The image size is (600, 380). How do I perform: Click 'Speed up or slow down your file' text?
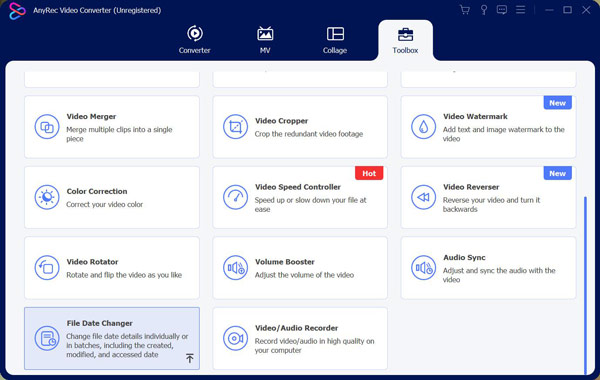(310, 204)
